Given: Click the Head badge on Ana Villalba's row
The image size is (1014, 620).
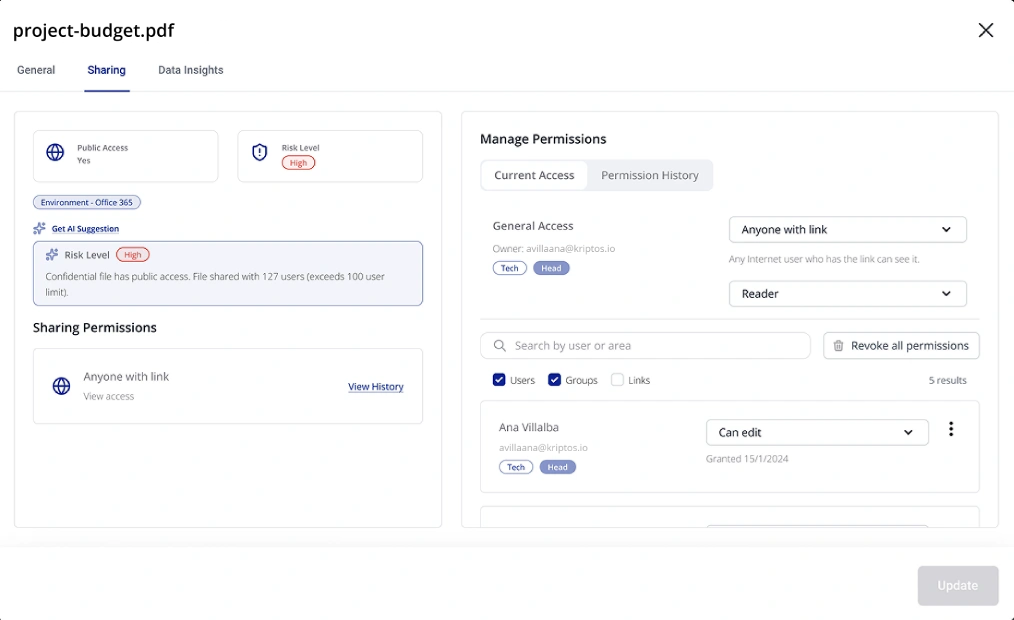Looking at the screenshot, I should tap(557, 466).
